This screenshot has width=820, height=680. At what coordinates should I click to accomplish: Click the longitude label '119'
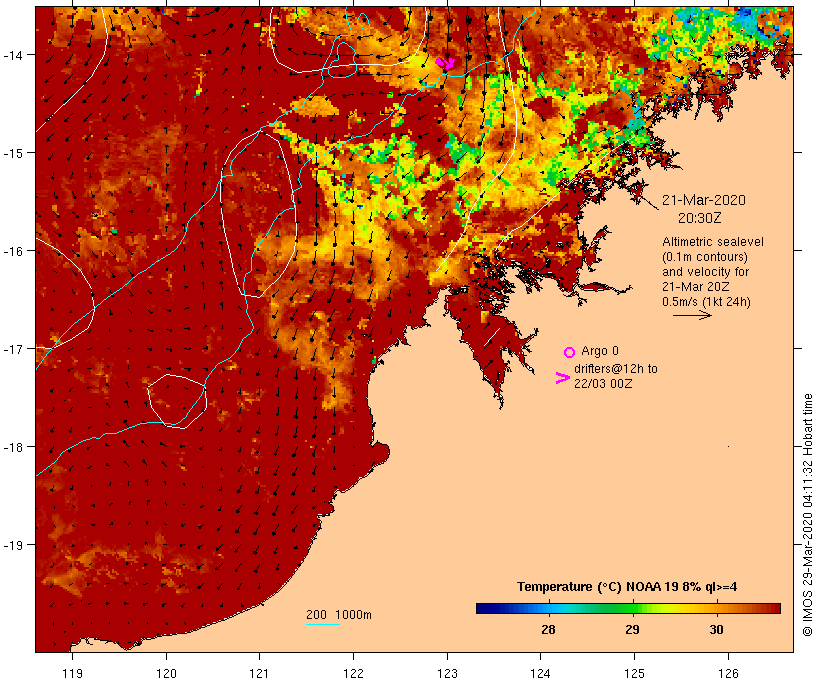(72, 673)
